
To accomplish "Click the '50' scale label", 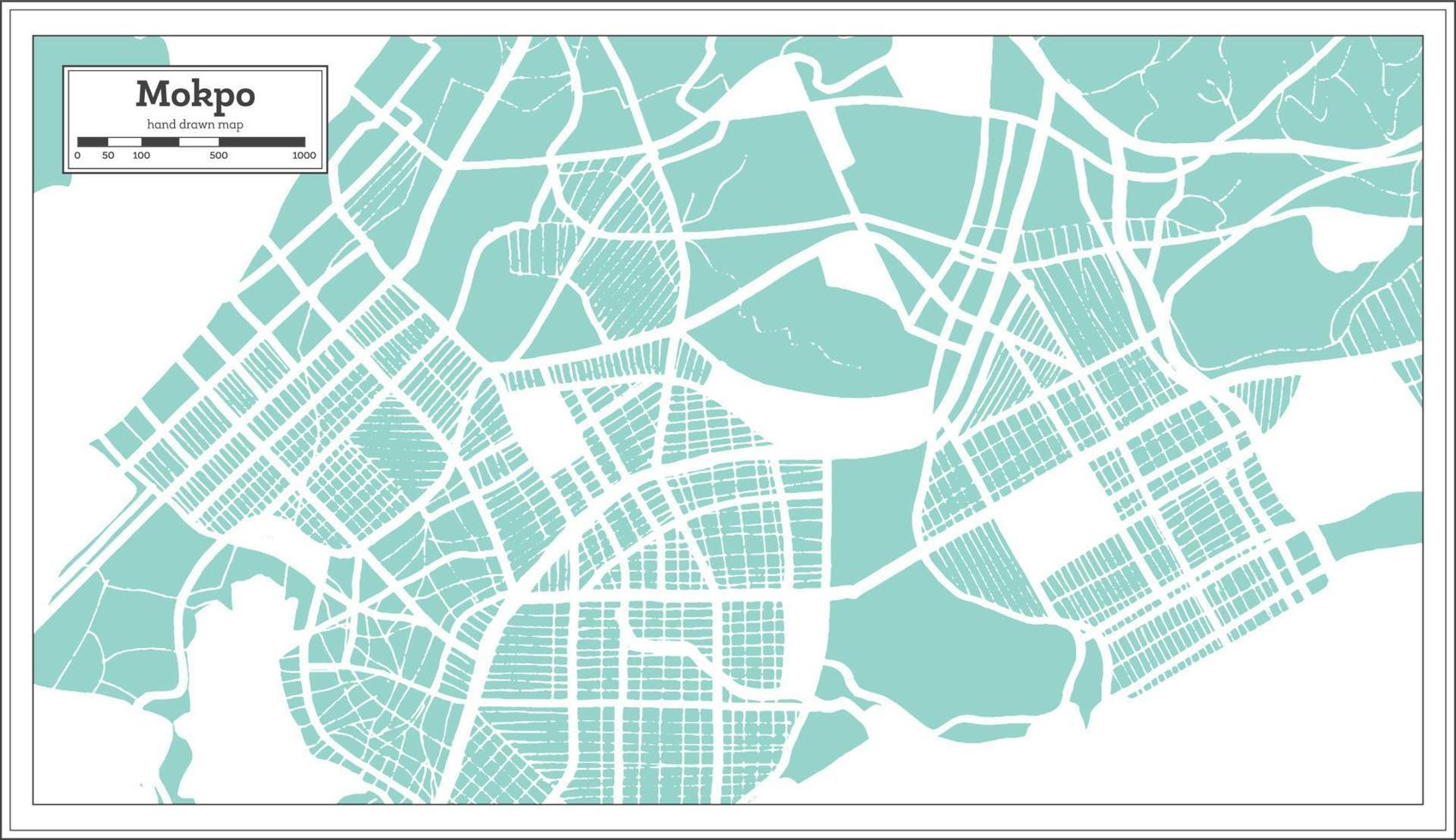I will pyautogui.click(x=108, y=156).
